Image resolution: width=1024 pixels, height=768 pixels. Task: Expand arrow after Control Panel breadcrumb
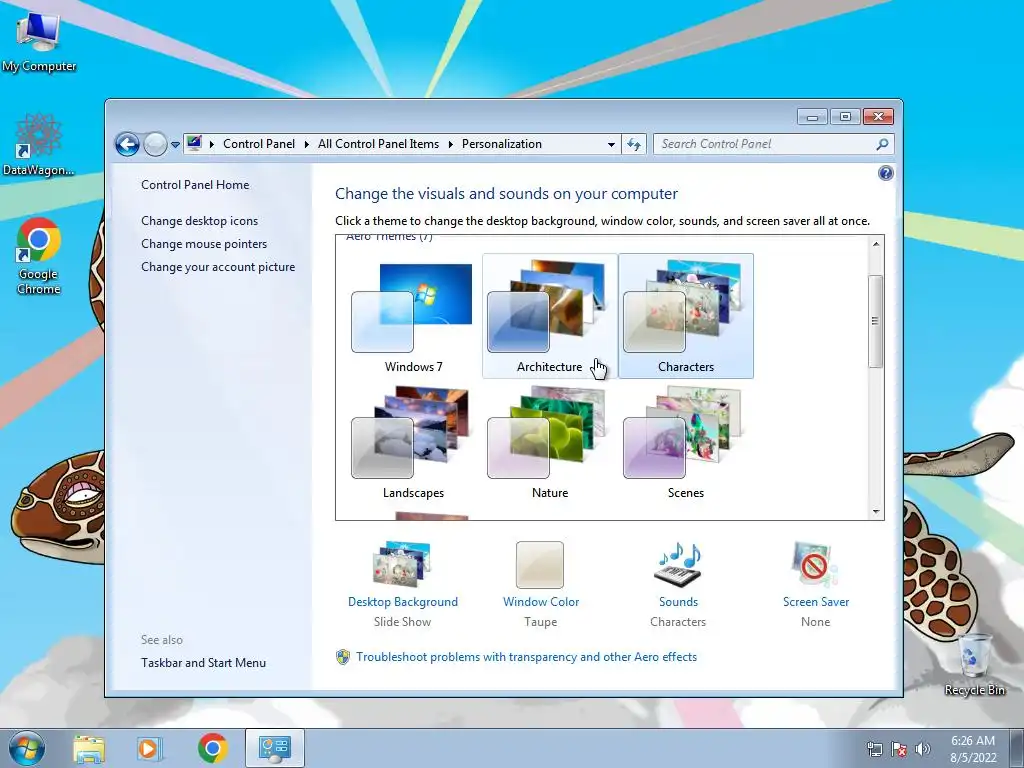pyautogui.click(x=306, y=144)
